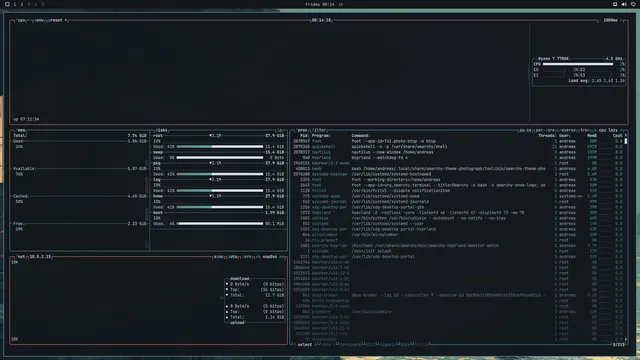Click the Threads column header

(x=547, y=136)
